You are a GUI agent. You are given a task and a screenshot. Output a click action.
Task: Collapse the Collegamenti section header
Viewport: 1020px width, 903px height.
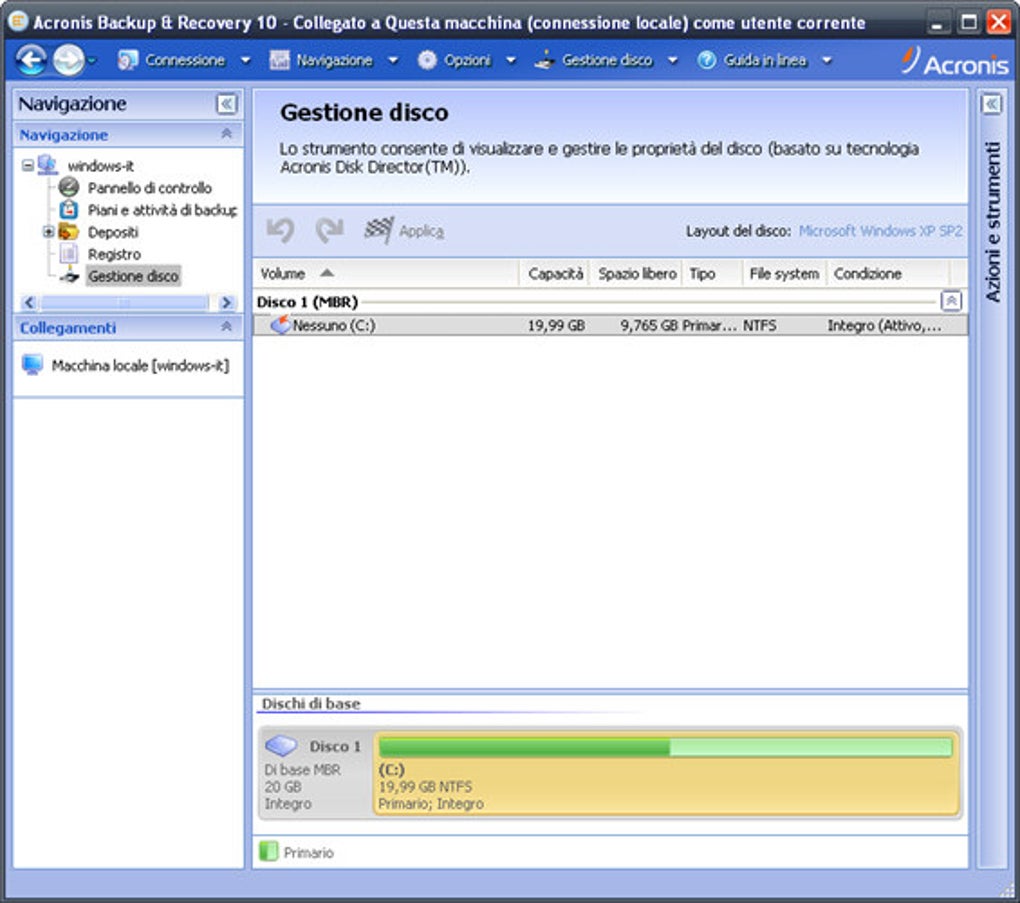click(x=227, y=325)
